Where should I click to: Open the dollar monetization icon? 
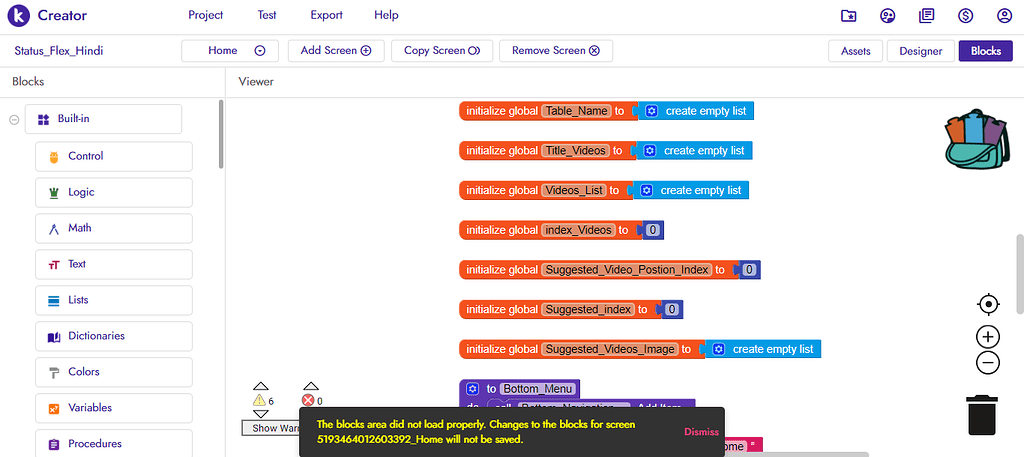click(965, 16)
